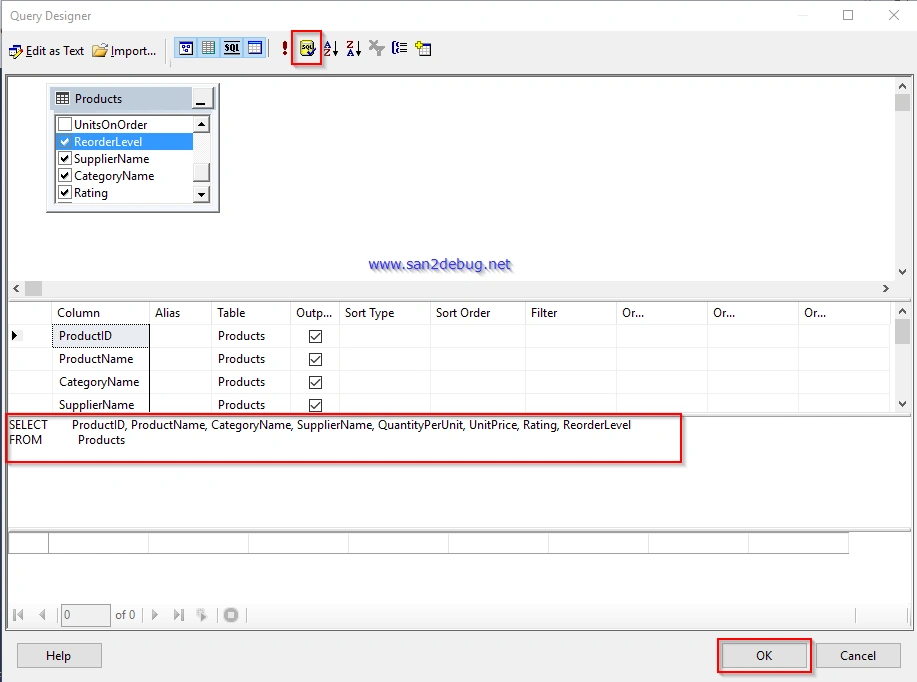The image size is (917, 682).
Task: Open the Edit as Text option
Action: (x=47, y=51)
